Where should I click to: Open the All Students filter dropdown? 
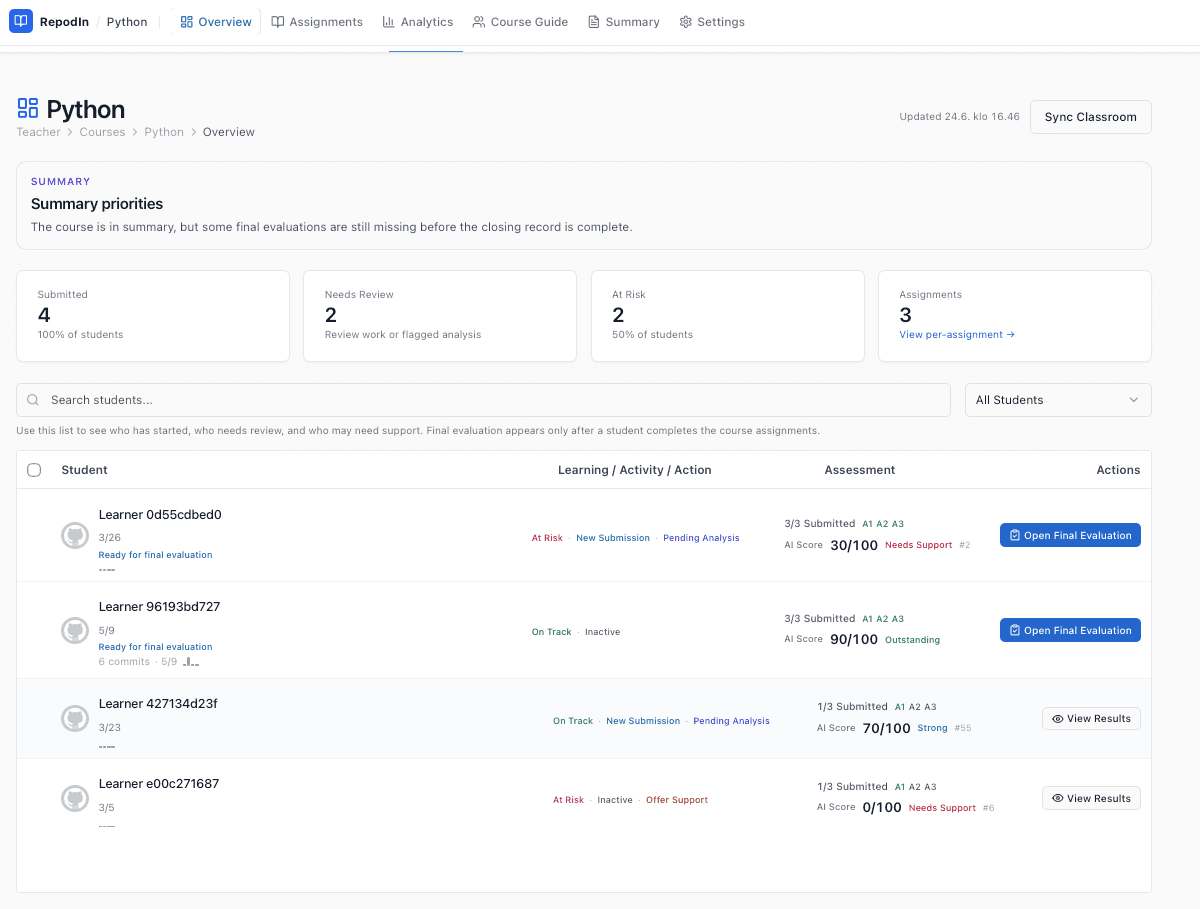tap(1058, 400)
